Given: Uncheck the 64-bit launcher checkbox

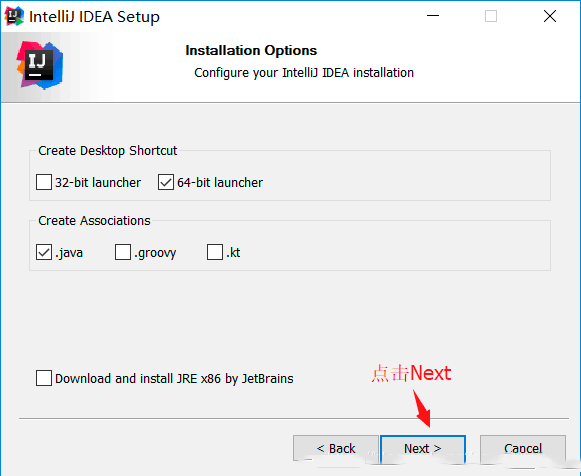Looking at the screenshot, I should pyautogui.click(x=166, y=182).
